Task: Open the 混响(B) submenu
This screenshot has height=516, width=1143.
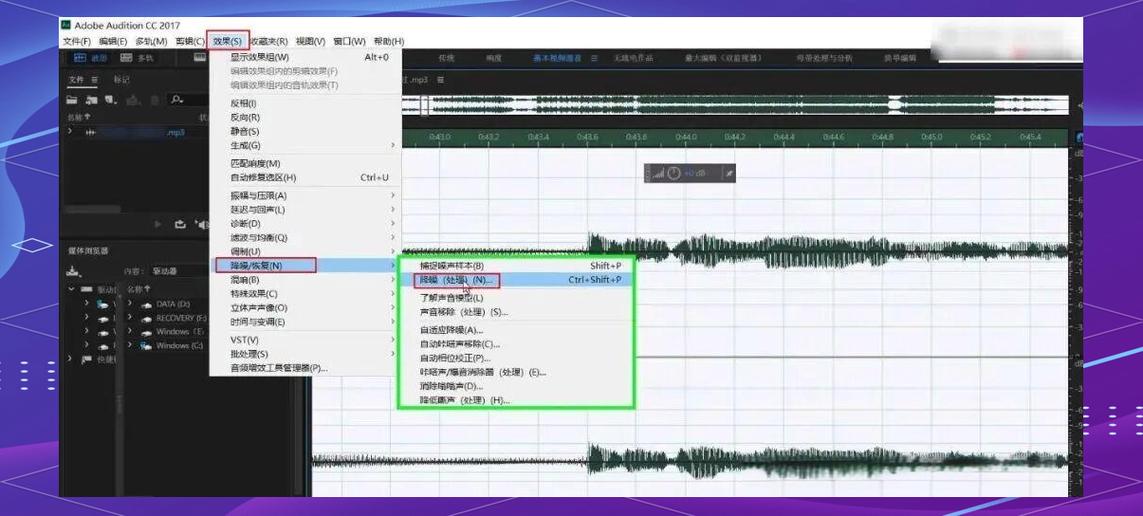Action: coord(305,280)
